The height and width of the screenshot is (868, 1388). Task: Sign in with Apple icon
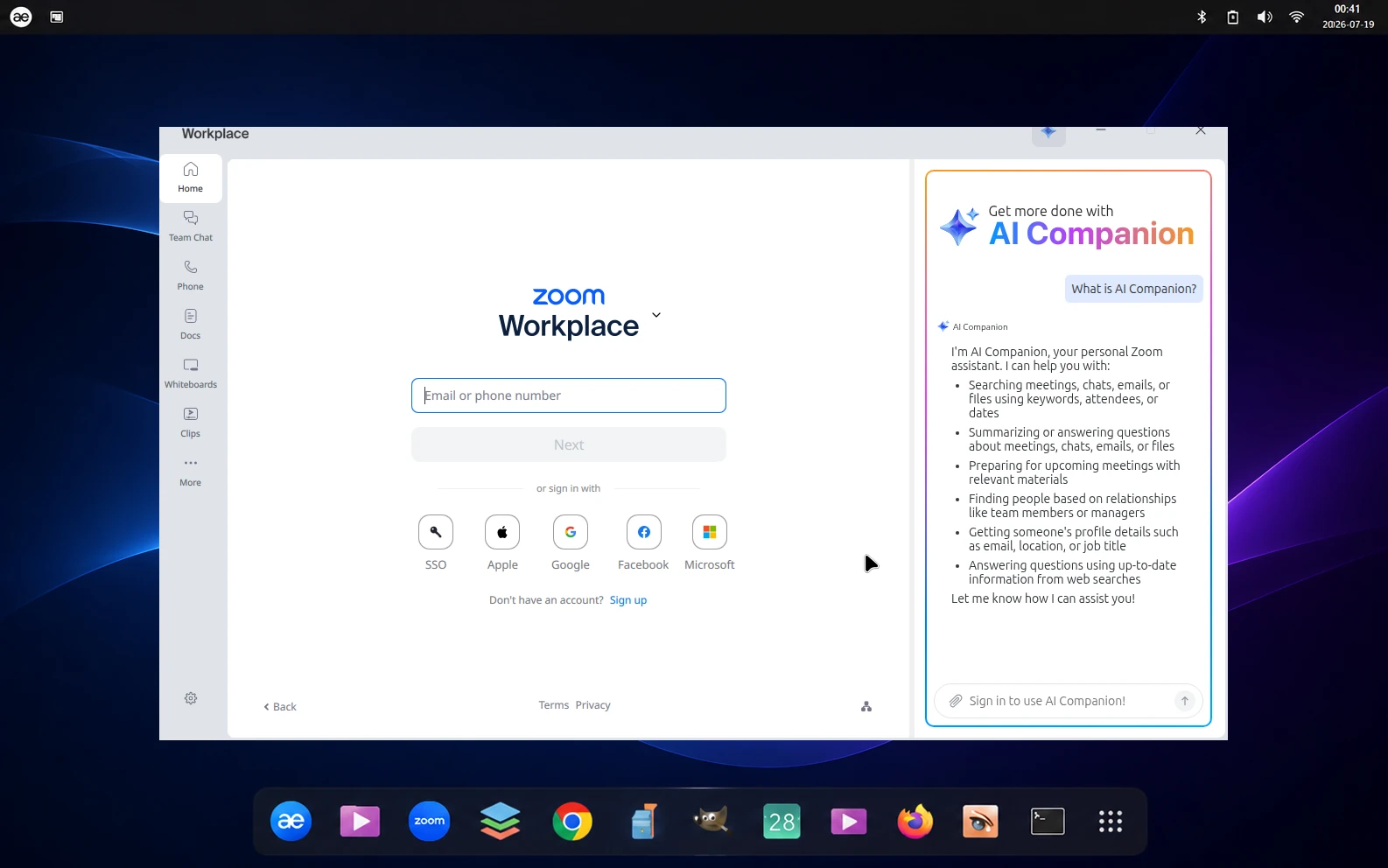click(x=502, y=532)
